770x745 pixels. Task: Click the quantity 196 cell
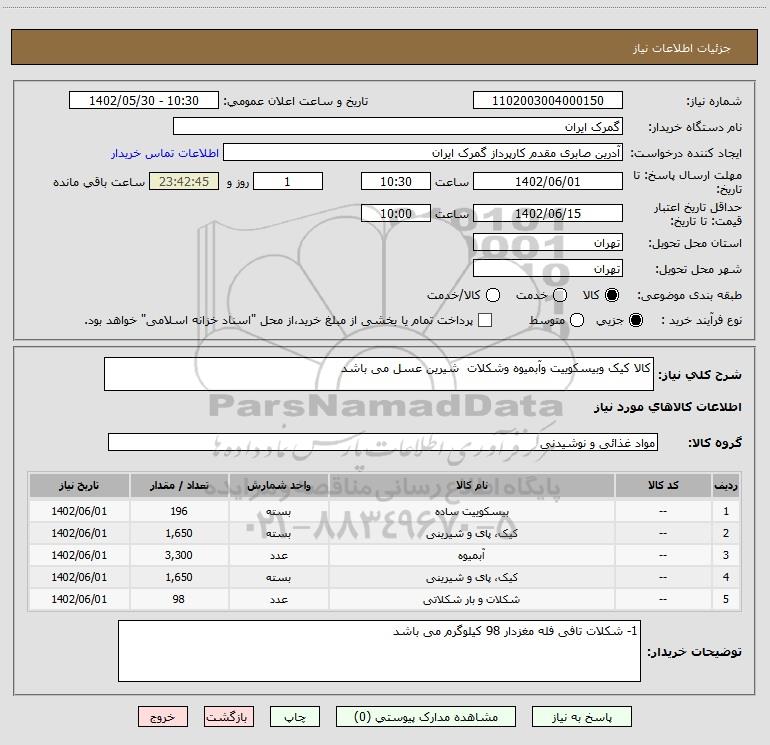(179, 511)
